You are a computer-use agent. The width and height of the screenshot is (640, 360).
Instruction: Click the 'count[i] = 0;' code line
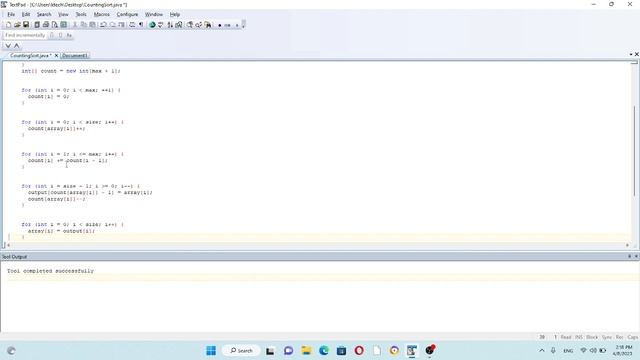tap(49, 97)
